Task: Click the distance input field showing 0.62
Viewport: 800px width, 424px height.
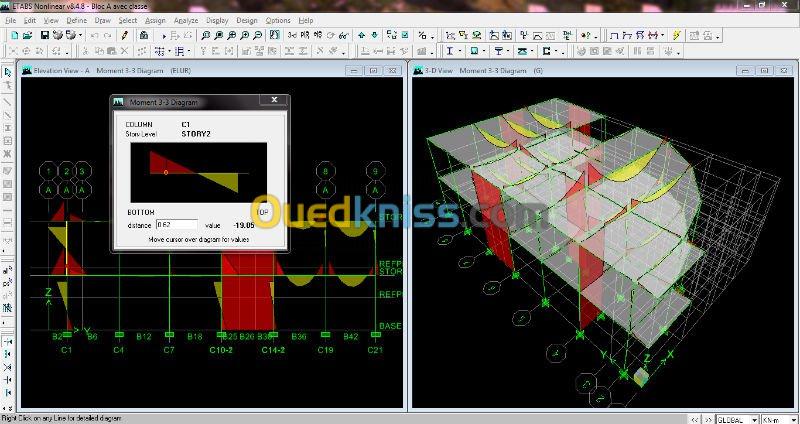Action: (x=177, y=225)
